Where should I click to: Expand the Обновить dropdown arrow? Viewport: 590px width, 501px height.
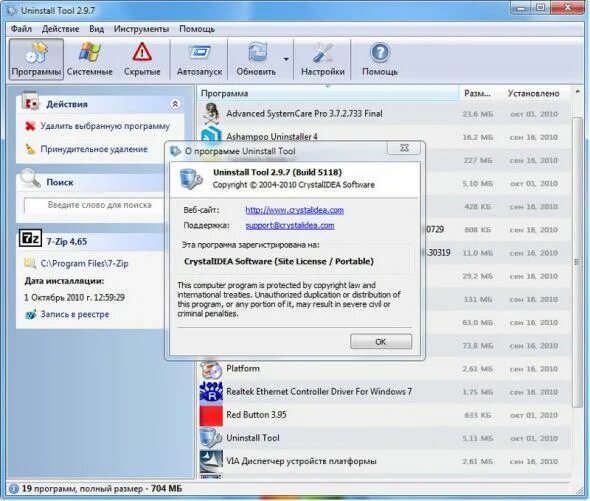(x=286, y=59)
